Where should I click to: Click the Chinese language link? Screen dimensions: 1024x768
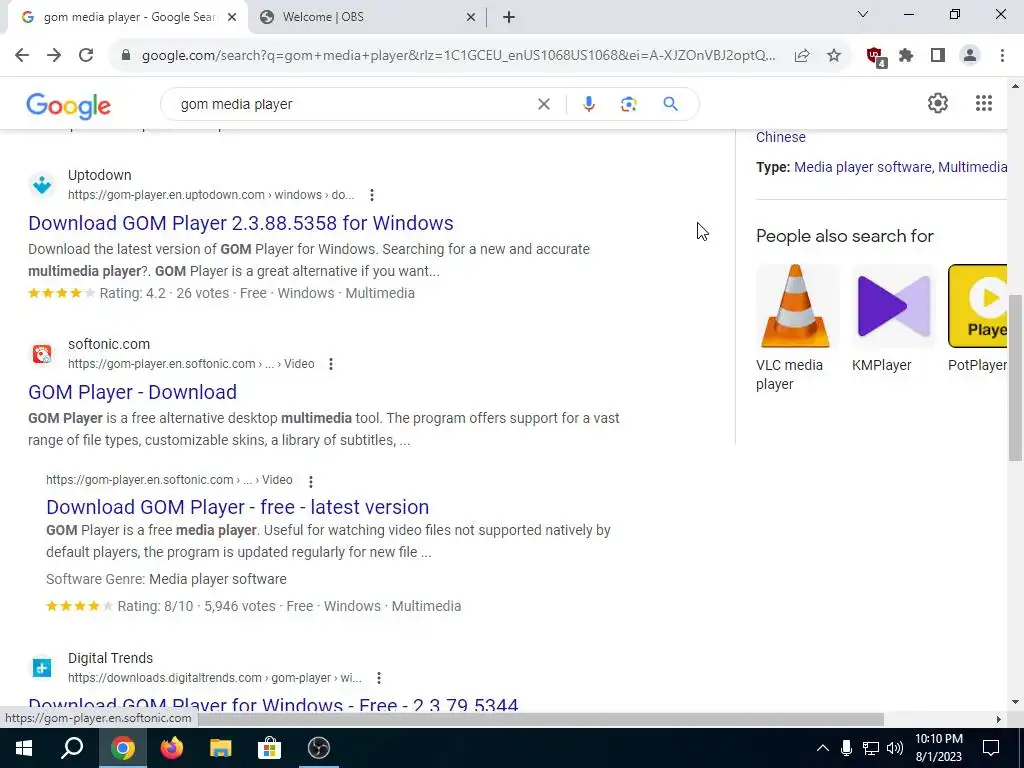[x=780, y=137]
